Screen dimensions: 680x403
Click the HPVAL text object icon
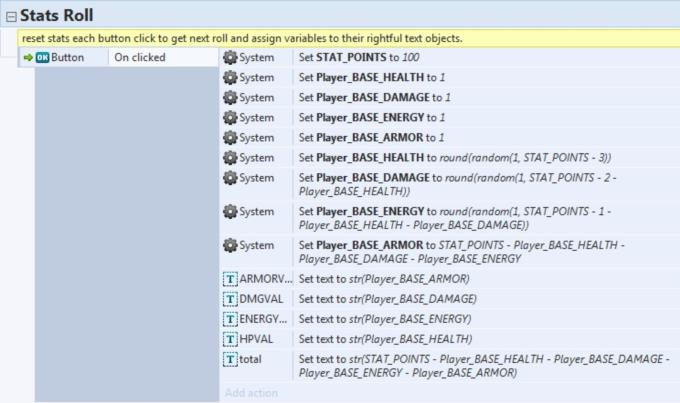coord(230,338)
